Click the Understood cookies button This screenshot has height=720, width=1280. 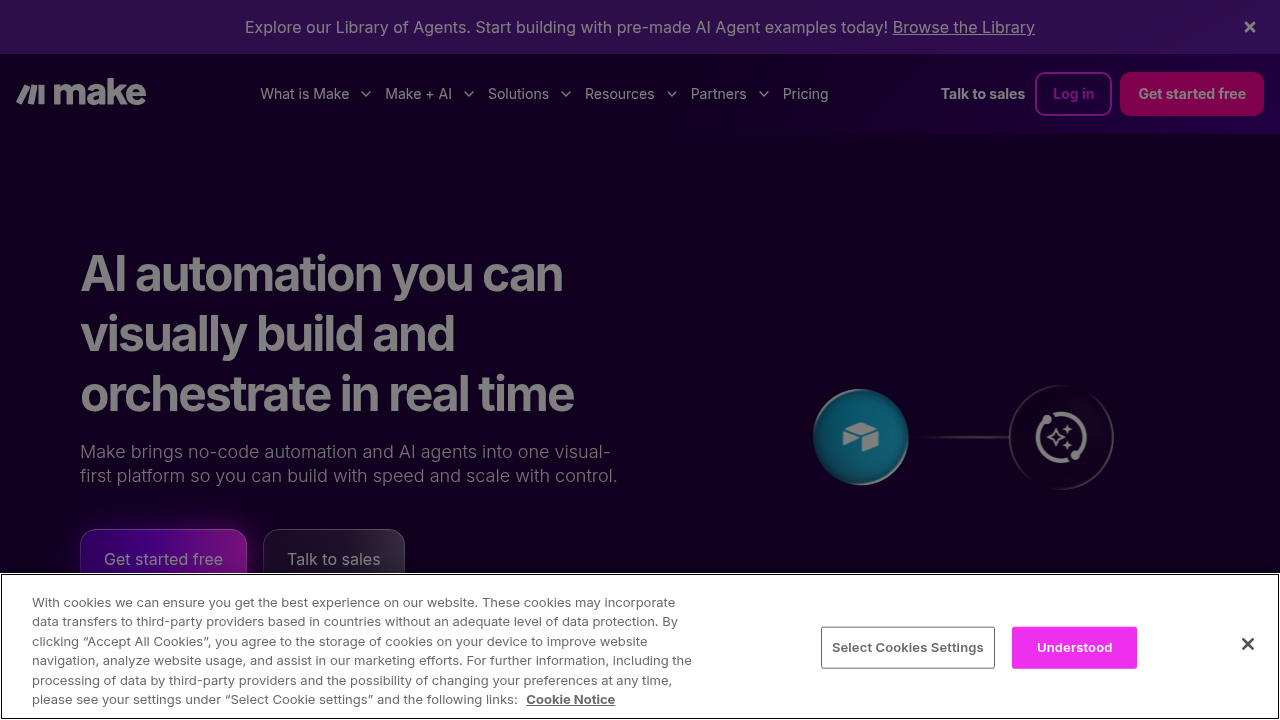click(x=1074, y=647)
